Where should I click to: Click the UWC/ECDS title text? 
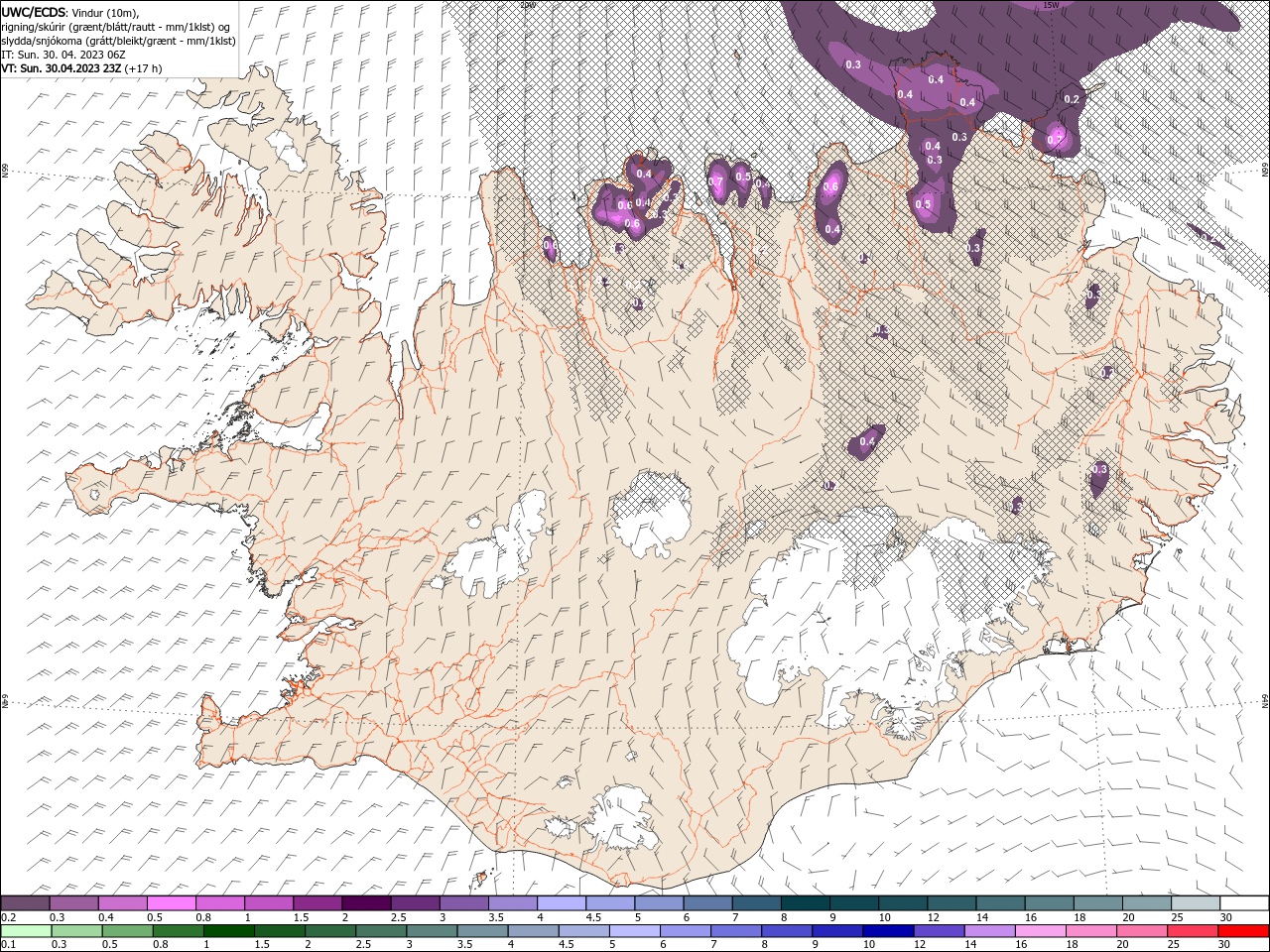(33, 11)
